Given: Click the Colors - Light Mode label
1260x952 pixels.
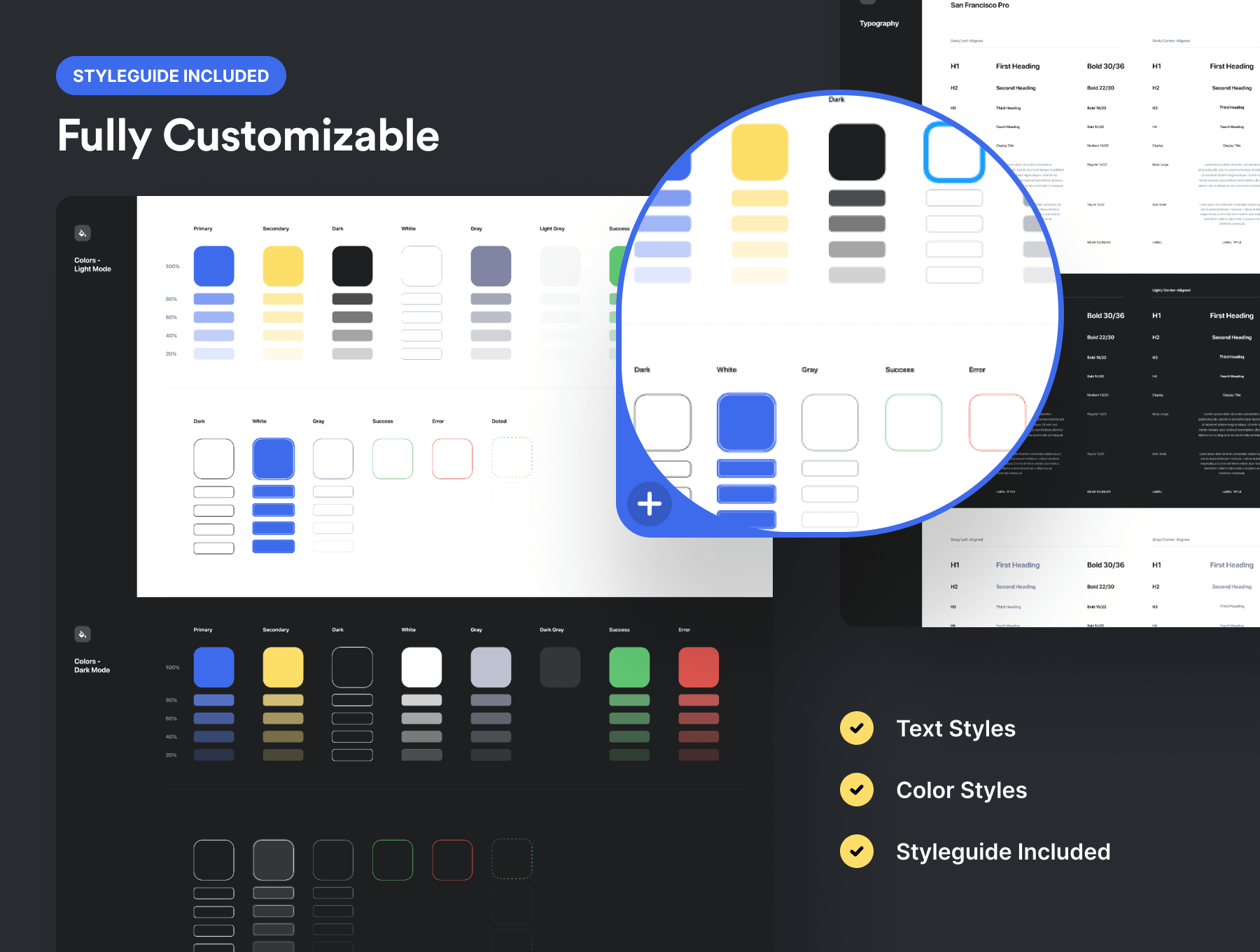Looking at the screenshot, I should (x=92, y=265).
